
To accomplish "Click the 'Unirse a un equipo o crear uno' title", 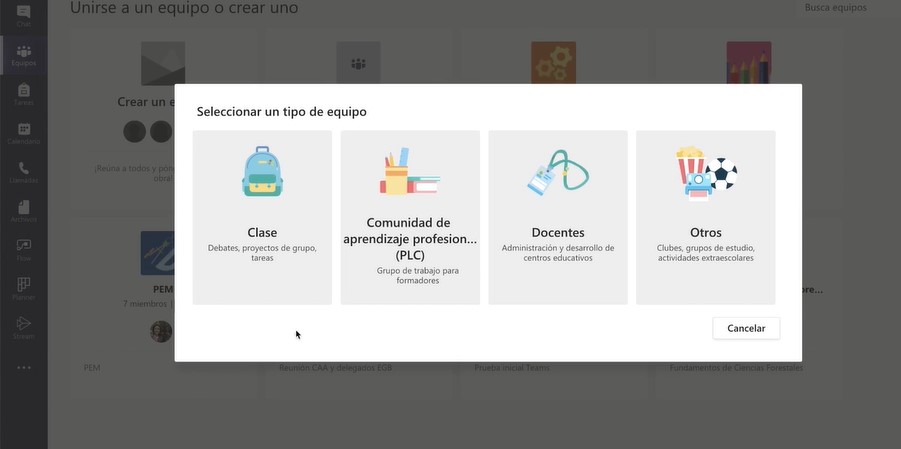I will tap(184, 8).
